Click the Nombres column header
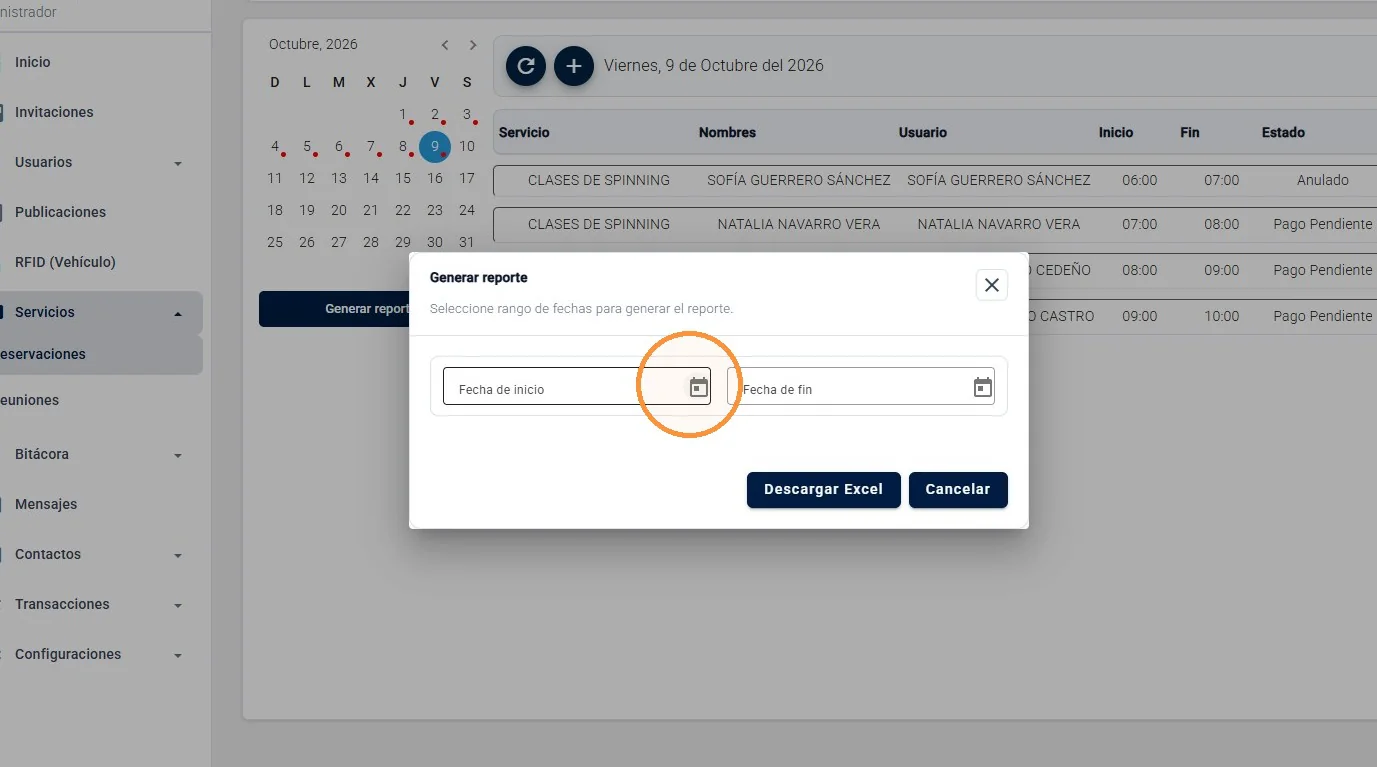1377x767 pixels. [727, 132]
